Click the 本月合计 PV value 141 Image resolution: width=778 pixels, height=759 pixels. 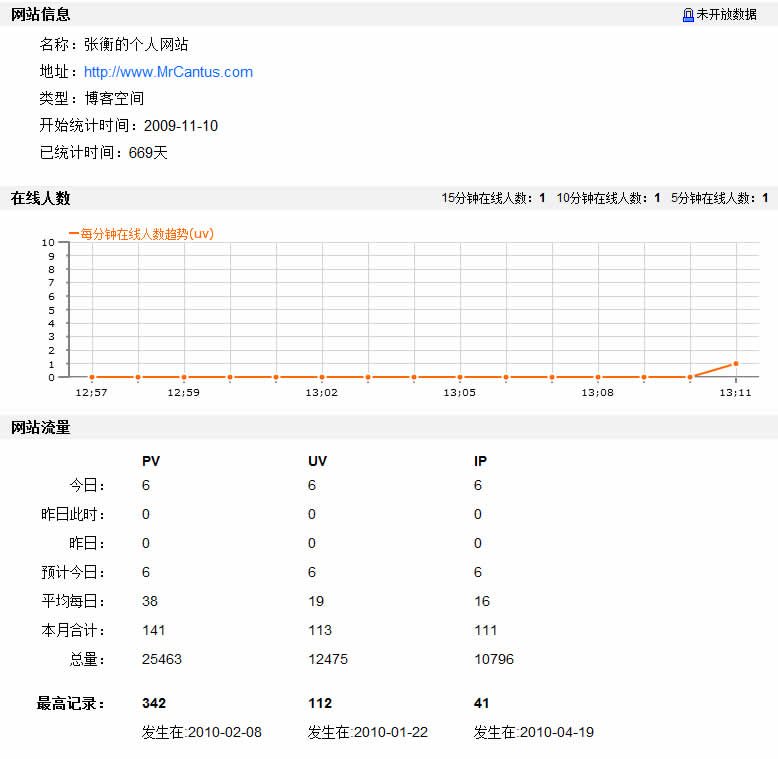[x=153, y=631]
